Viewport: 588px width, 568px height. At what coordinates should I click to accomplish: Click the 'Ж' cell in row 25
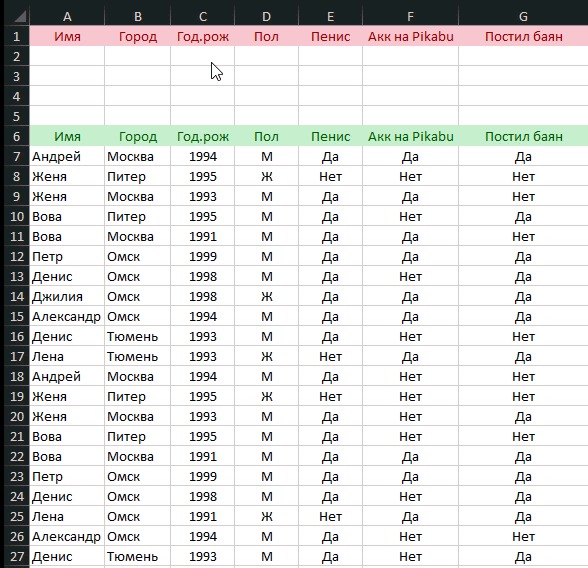(x=266, y=516)
